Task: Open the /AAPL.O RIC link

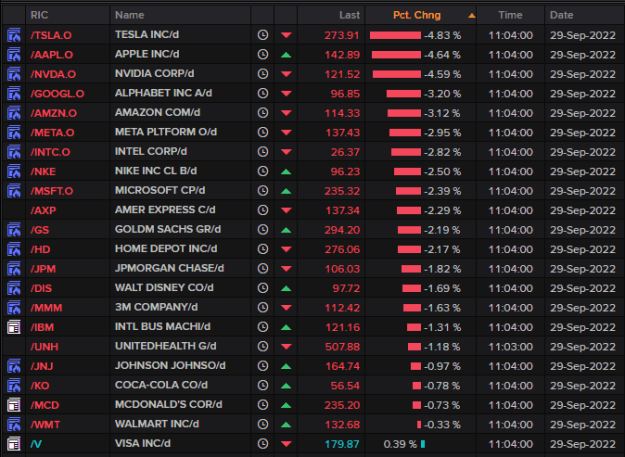Action: [52, 55]
